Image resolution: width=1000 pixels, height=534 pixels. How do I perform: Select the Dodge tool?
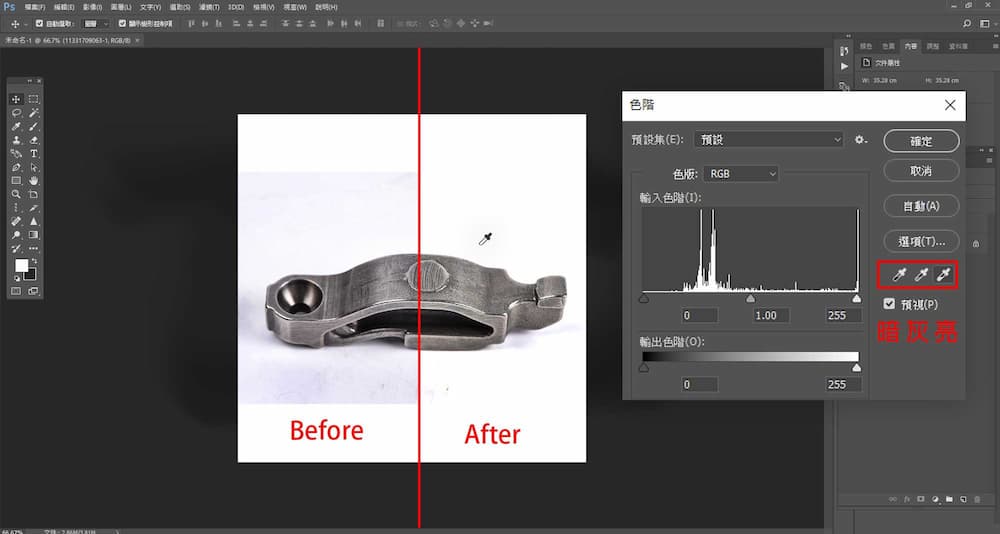tap(16, 234)
